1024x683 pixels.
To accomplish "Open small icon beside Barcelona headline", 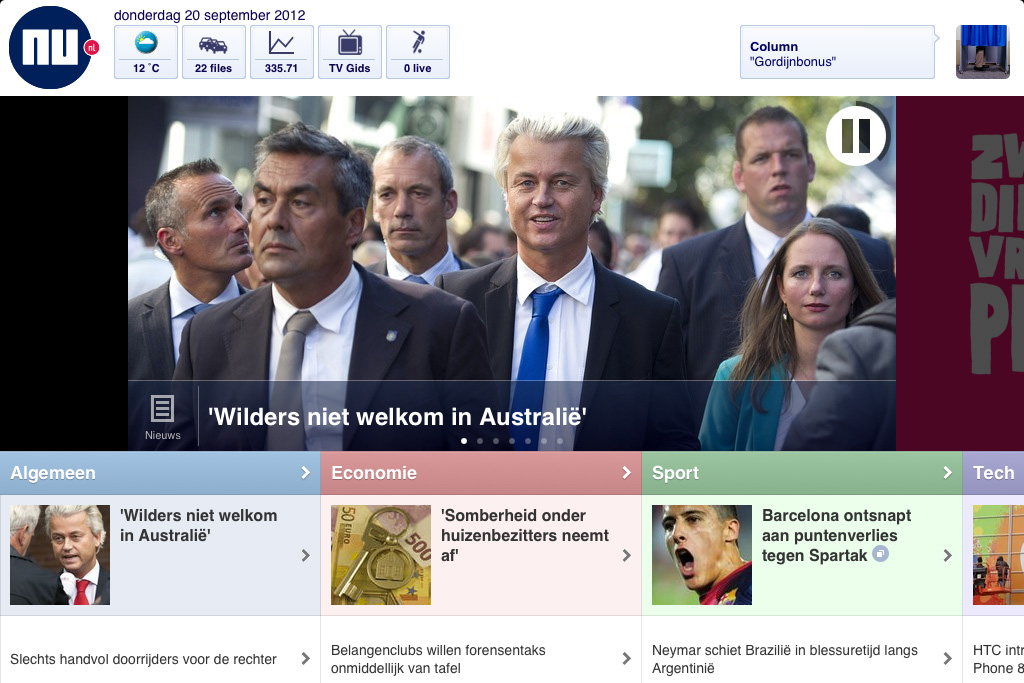I will point(880,554).
